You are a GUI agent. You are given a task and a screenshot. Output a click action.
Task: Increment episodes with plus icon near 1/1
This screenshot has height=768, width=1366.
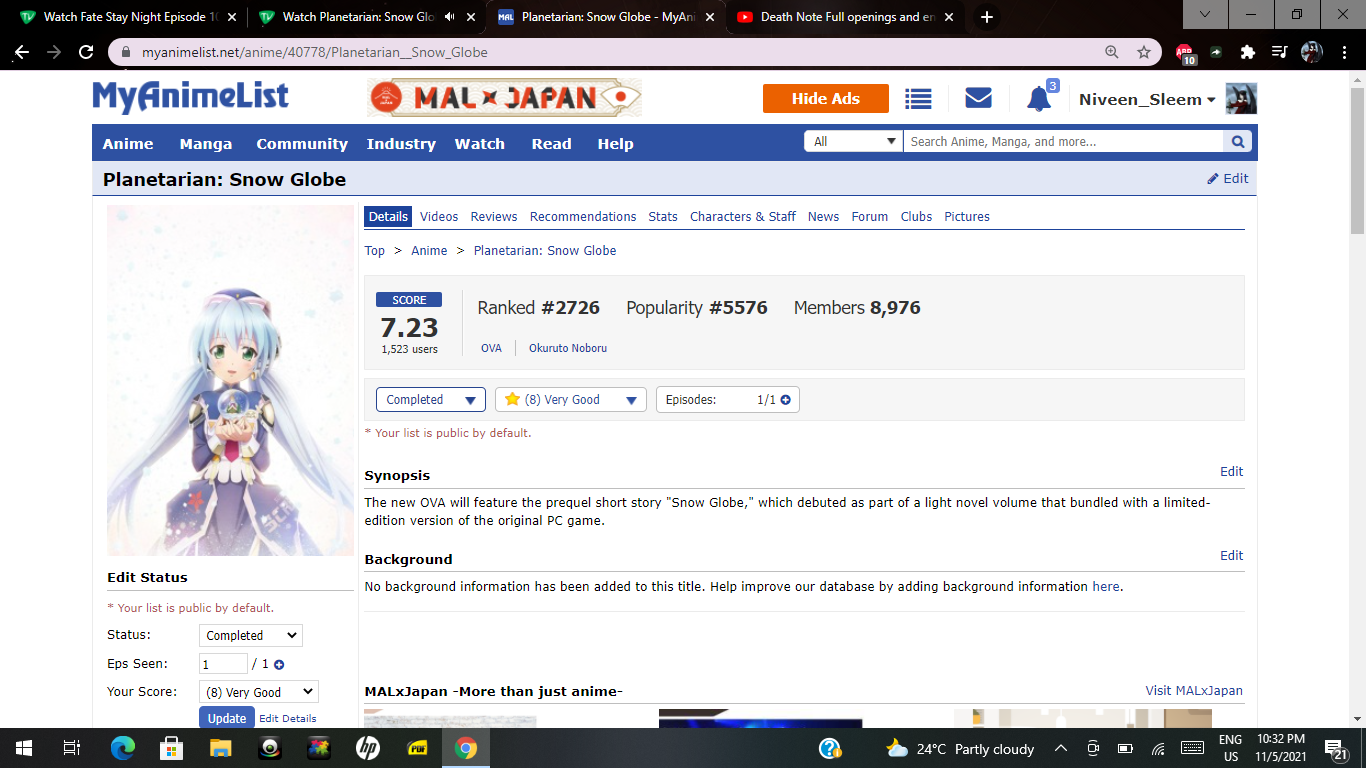(x=785, y=400)
